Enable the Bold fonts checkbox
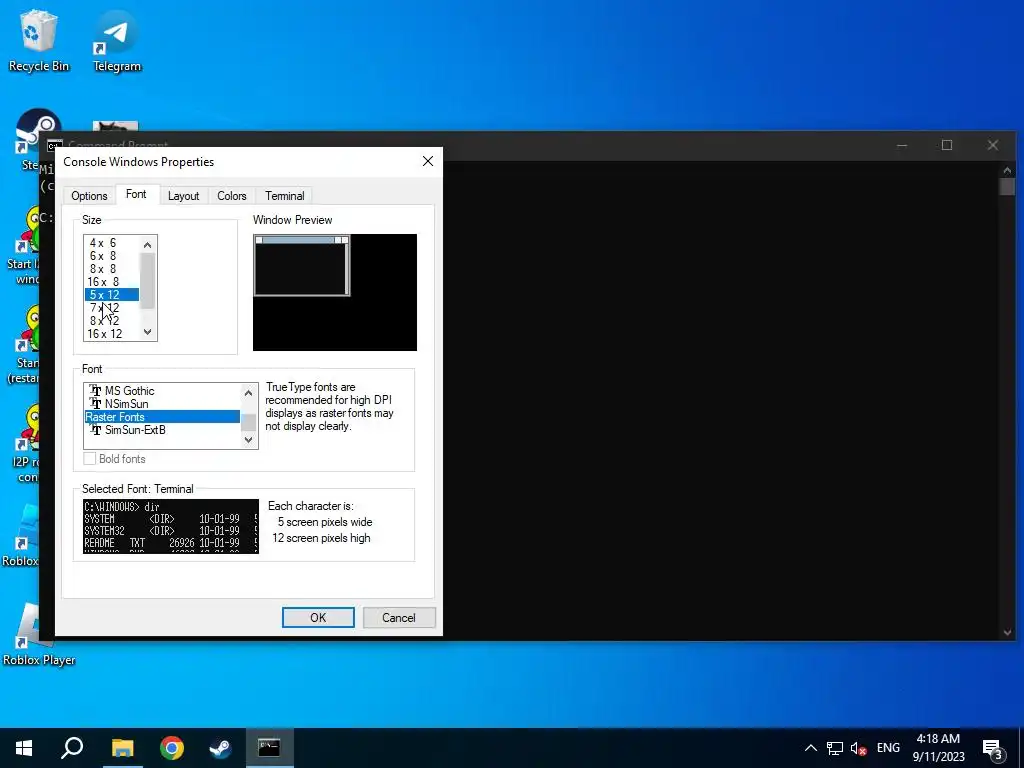1024x768 pixels. pyautogui.click(x=90, y=459)
